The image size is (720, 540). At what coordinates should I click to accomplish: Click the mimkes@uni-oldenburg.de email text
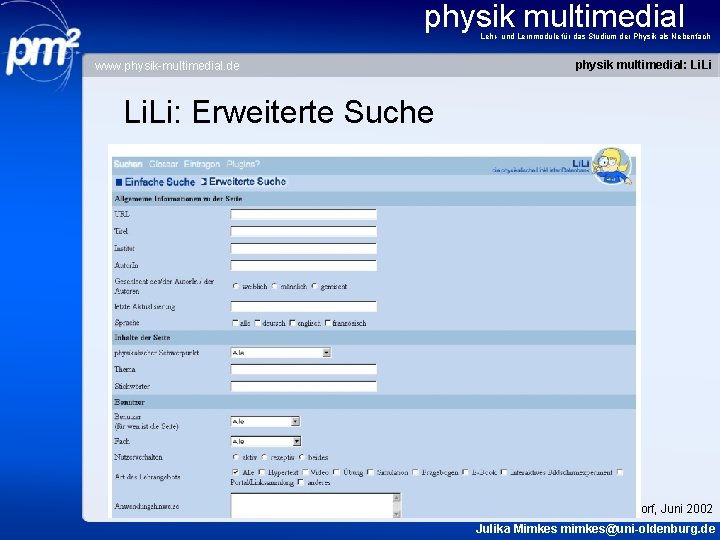click(637, 529)
